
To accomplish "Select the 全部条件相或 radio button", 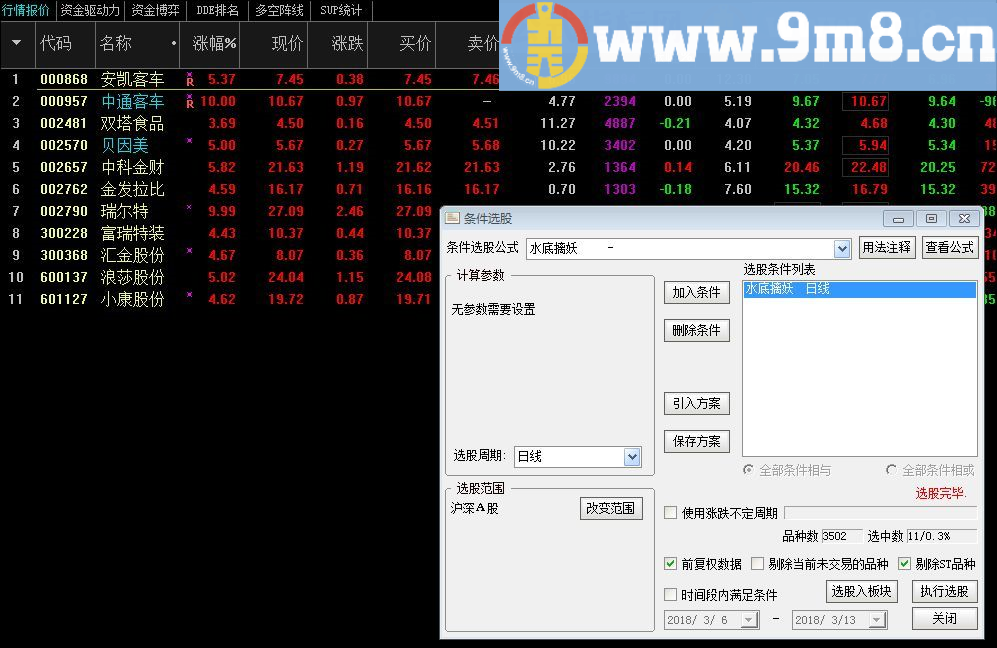I will tap(891, 470).
